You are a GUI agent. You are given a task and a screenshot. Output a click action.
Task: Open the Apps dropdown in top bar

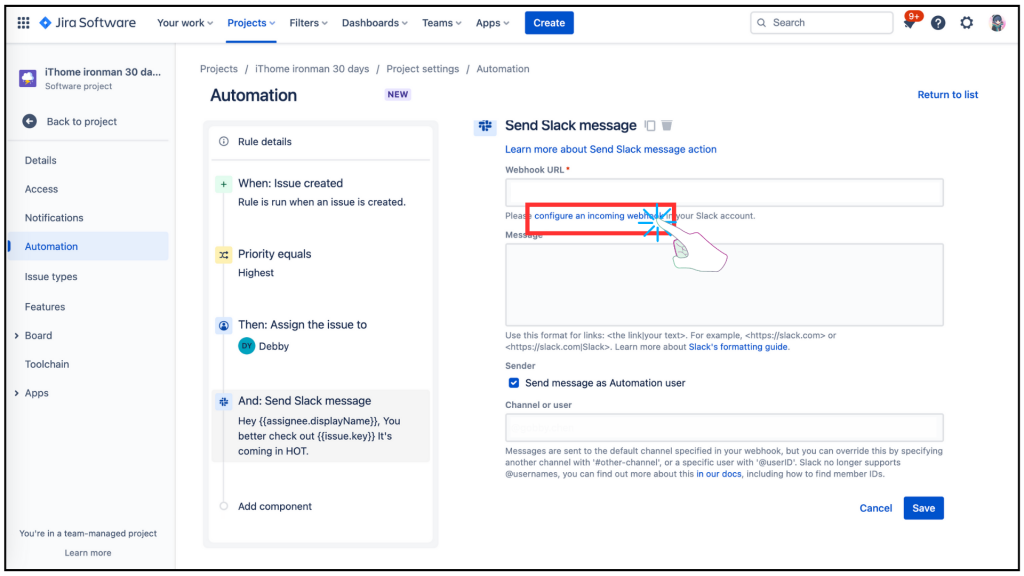[x=492, y=23]
